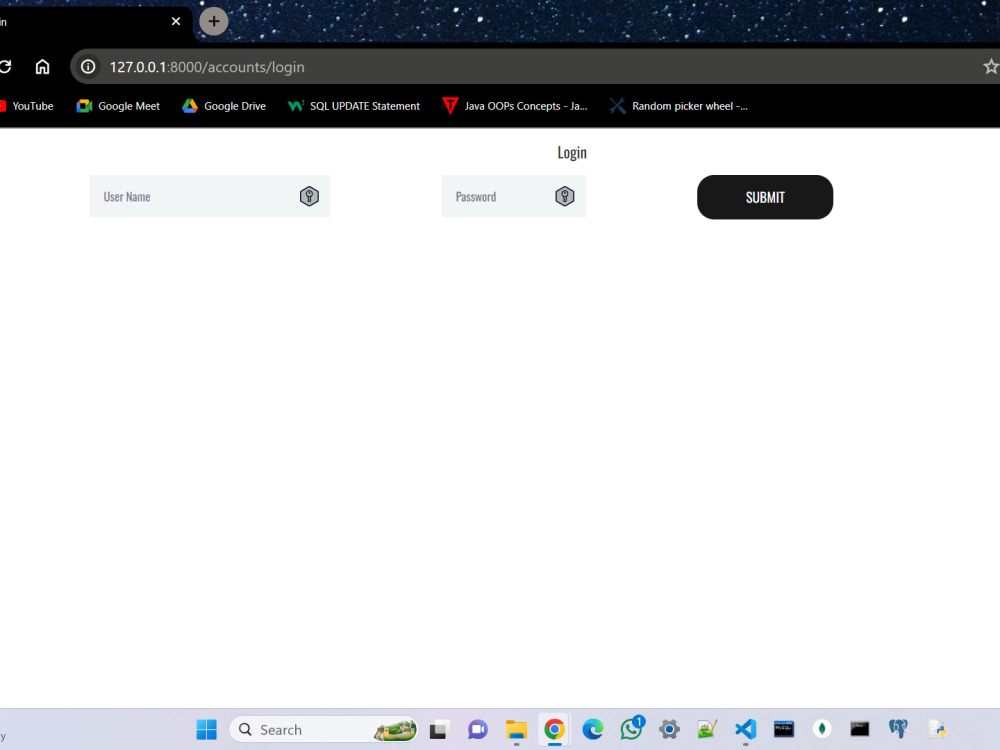The width and height of the screenshot is (1000, 750).
Task: Open the Google Meet bookmark
Action: pyautogui.click(x=118, y=106)
